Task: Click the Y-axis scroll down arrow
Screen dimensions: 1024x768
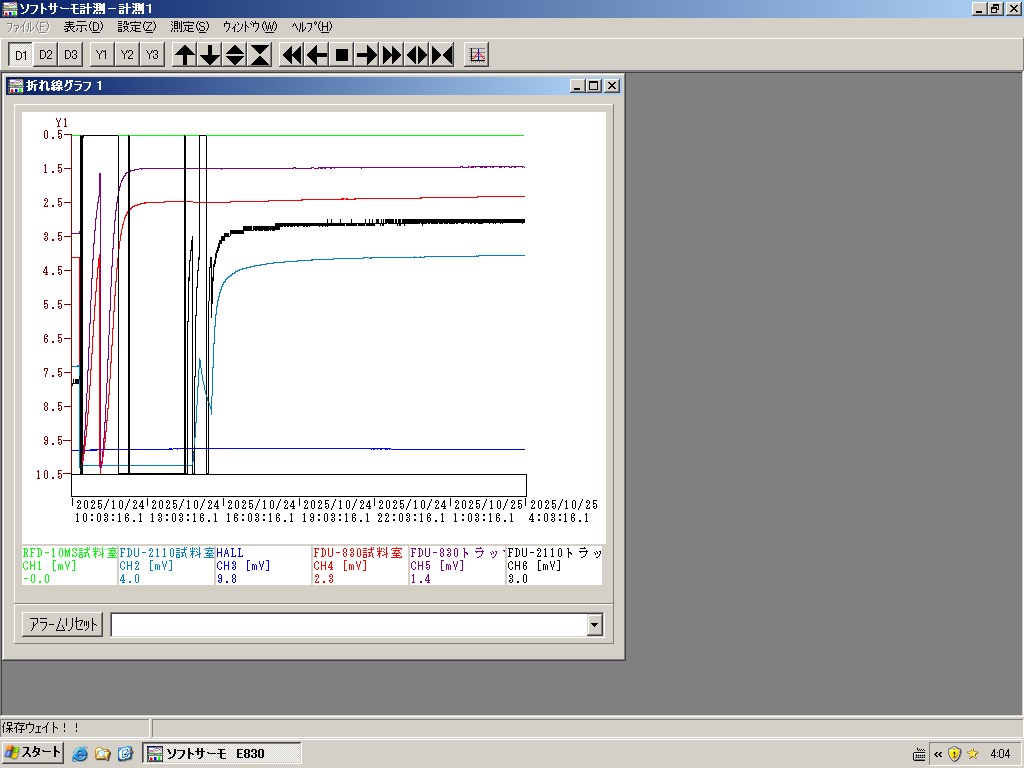Action: pos(210,55)
